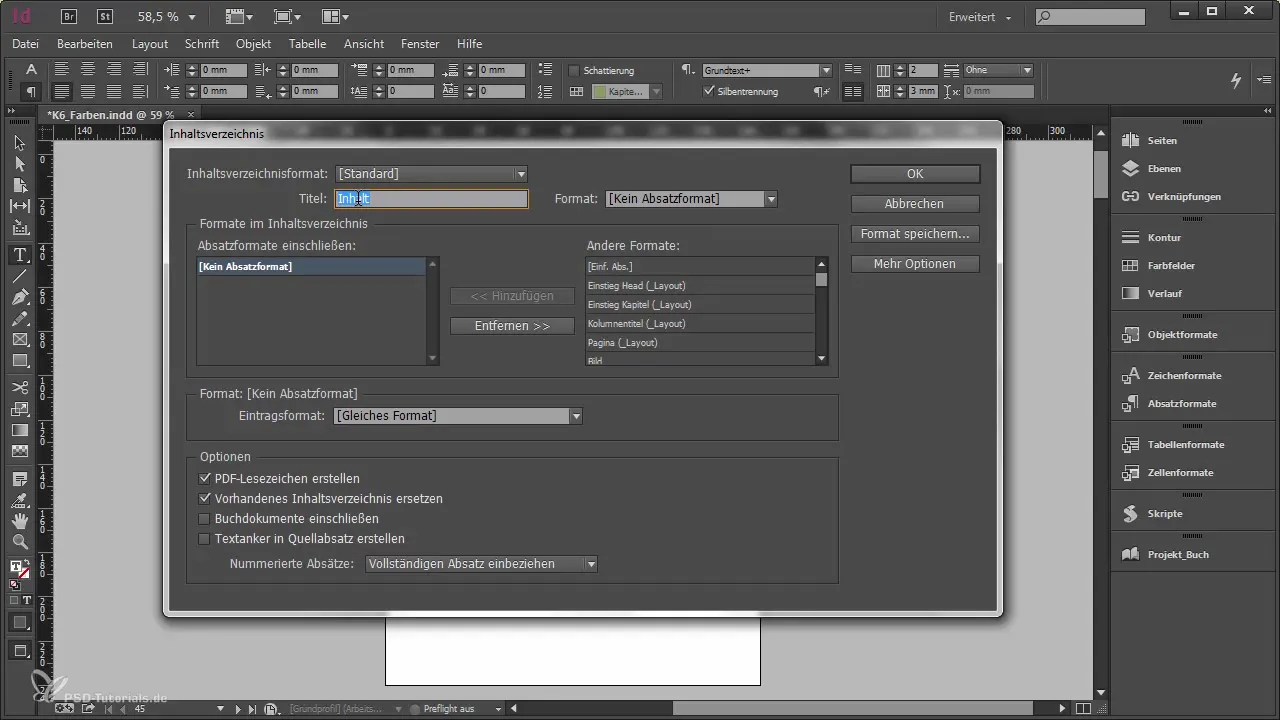Click the Titel input field
The height and width of the screenshot is (720, 1280).
431,199
